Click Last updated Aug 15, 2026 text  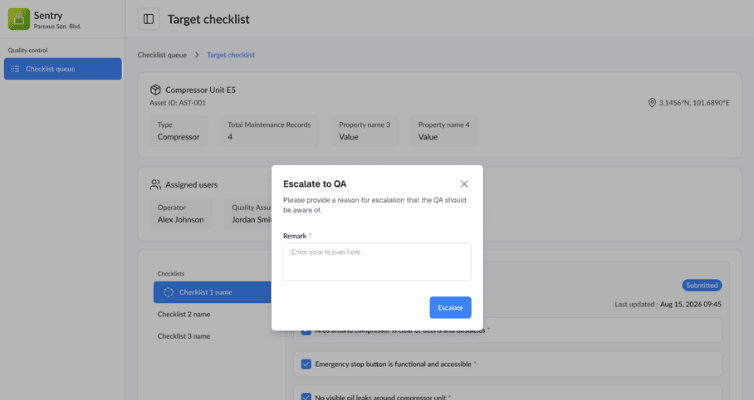coord(668,304)
